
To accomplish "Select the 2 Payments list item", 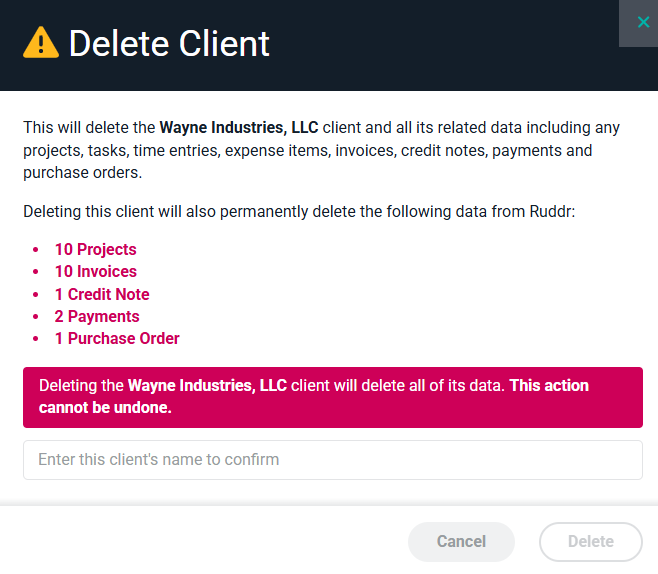I will coord(97,316).
